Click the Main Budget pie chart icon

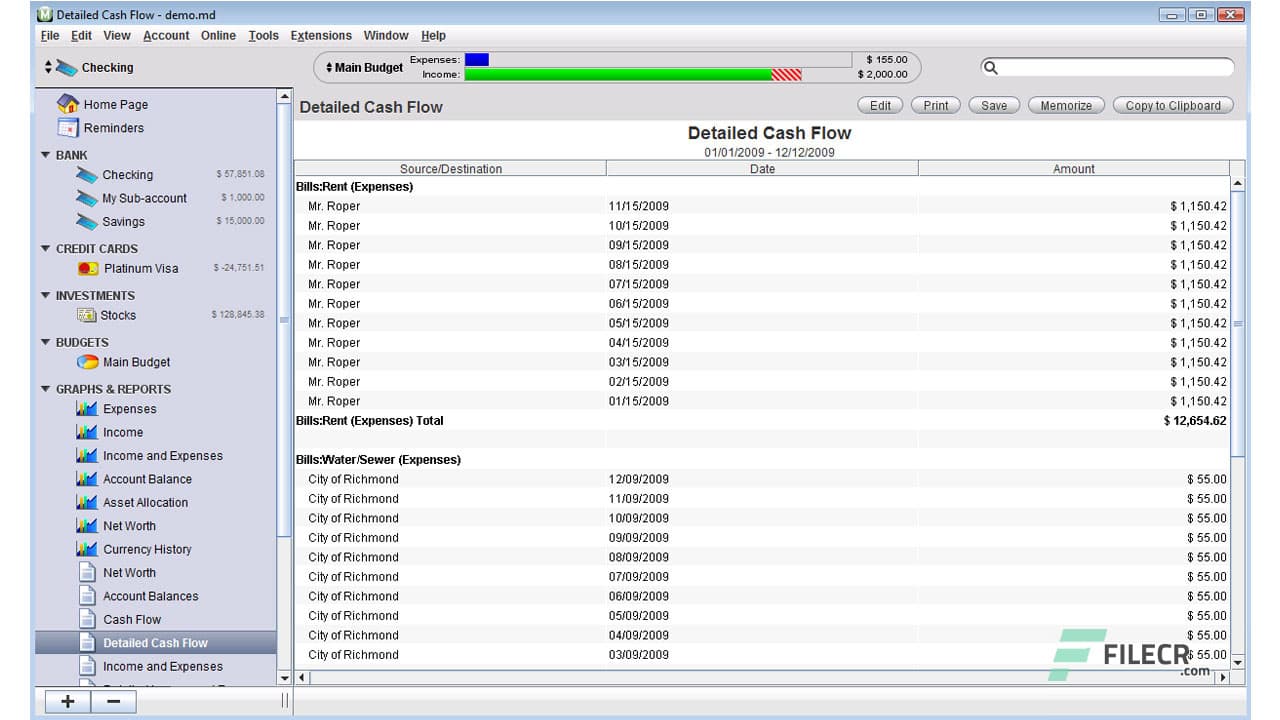click(88, 362)
